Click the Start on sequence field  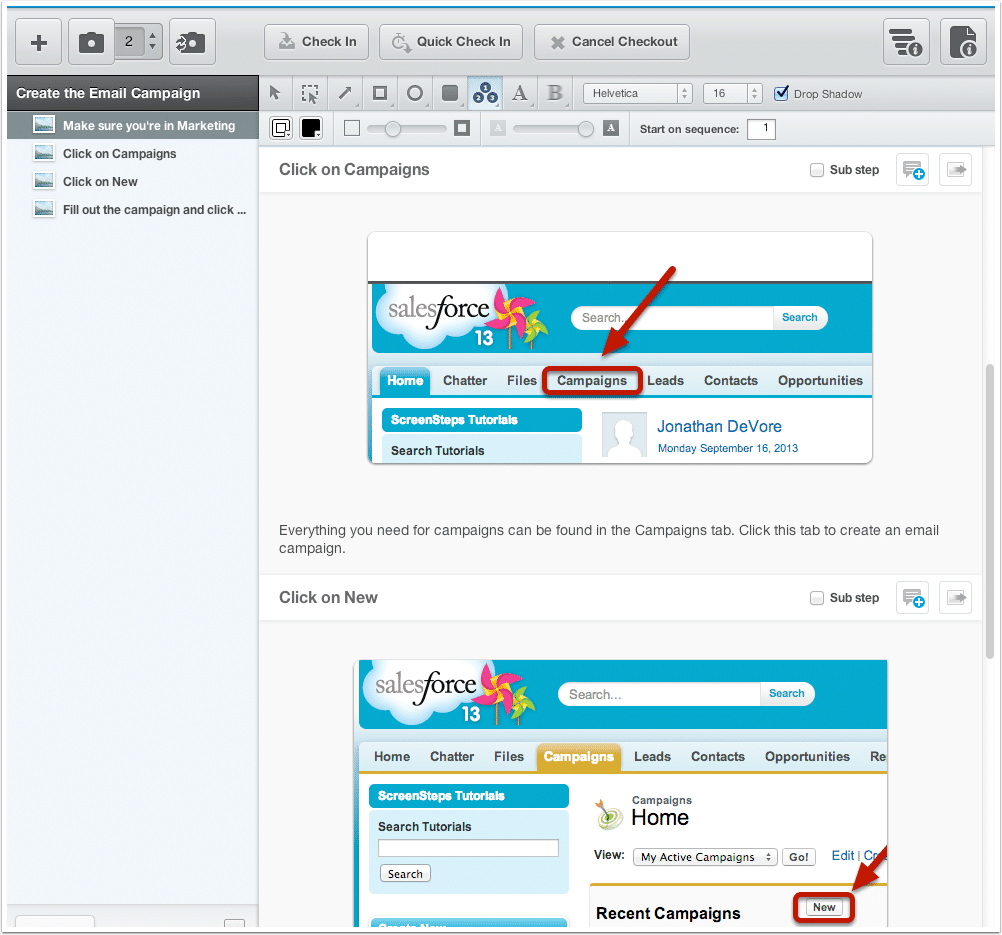pos(760,128)
